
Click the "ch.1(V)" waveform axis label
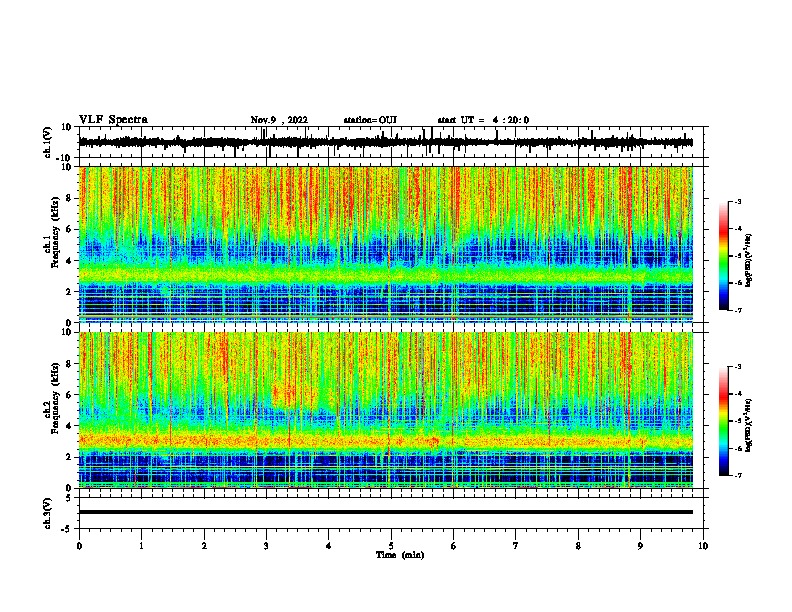48,142
